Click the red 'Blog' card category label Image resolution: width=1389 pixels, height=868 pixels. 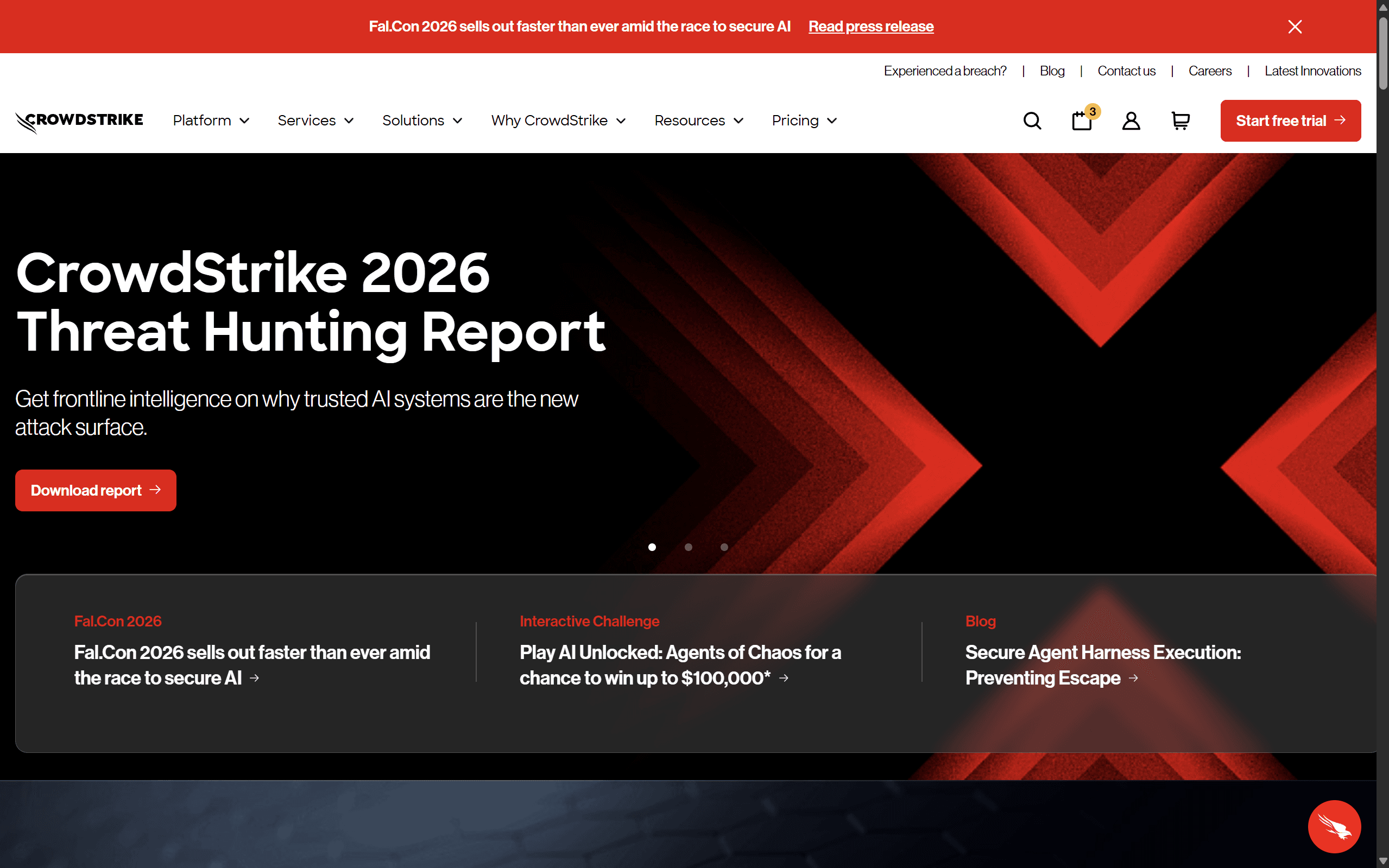(x=980, y=621)
